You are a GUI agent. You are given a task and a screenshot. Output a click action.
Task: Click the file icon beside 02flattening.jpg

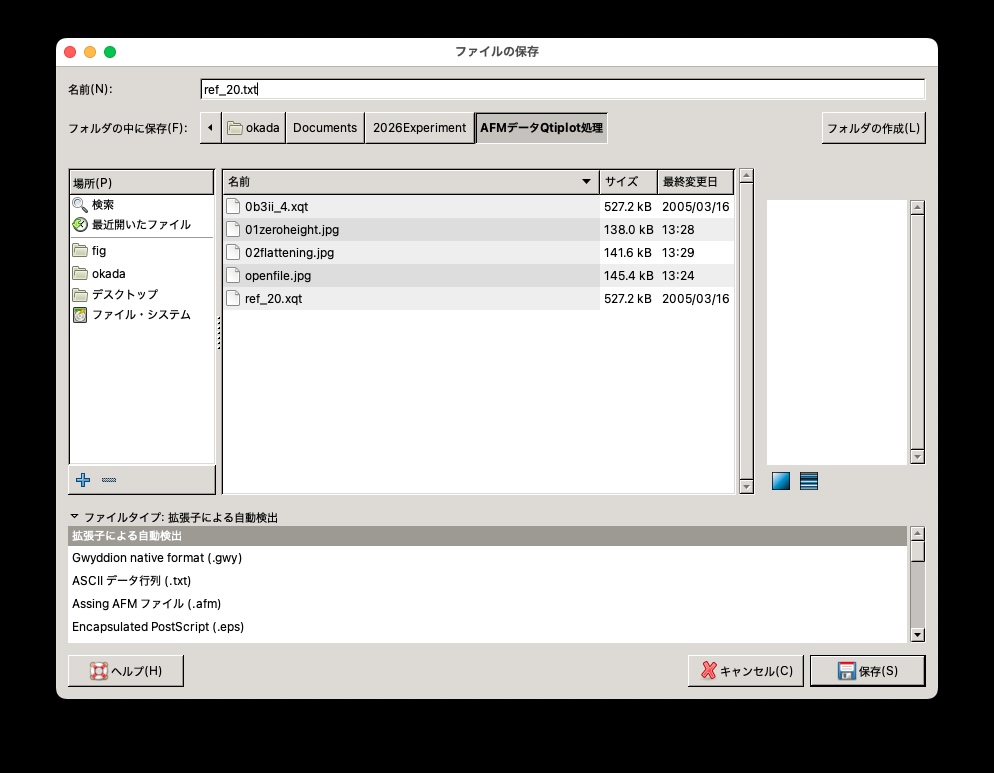tap(233, 252)
